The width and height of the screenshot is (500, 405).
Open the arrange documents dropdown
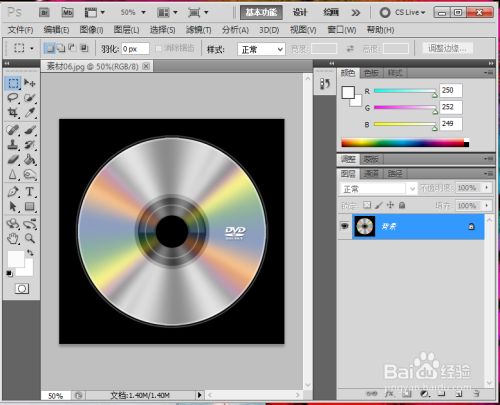(x=167, y=13)
